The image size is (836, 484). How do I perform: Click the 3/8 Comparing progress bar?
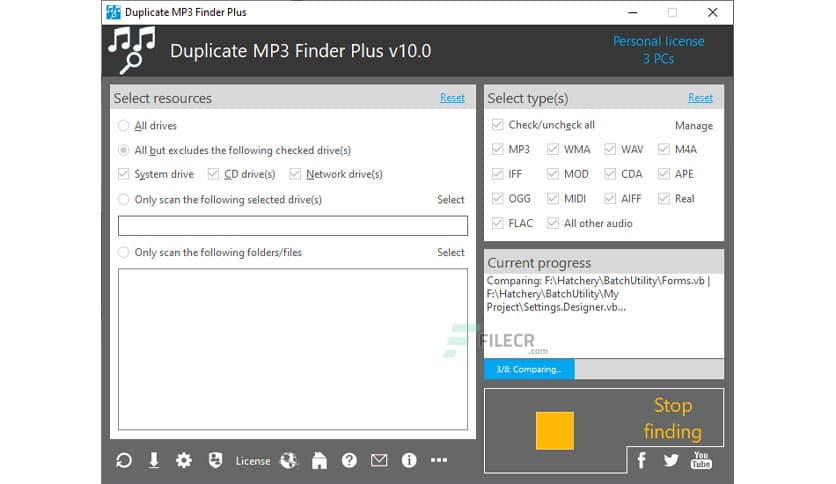[x=604, y=369]
